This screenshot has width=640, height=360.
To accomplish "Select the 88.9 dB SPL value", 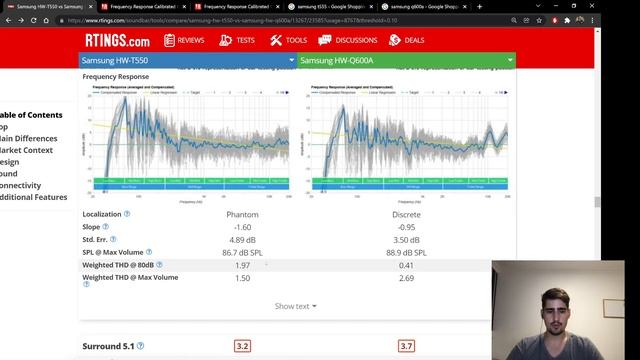I will (x=406, y=253).
